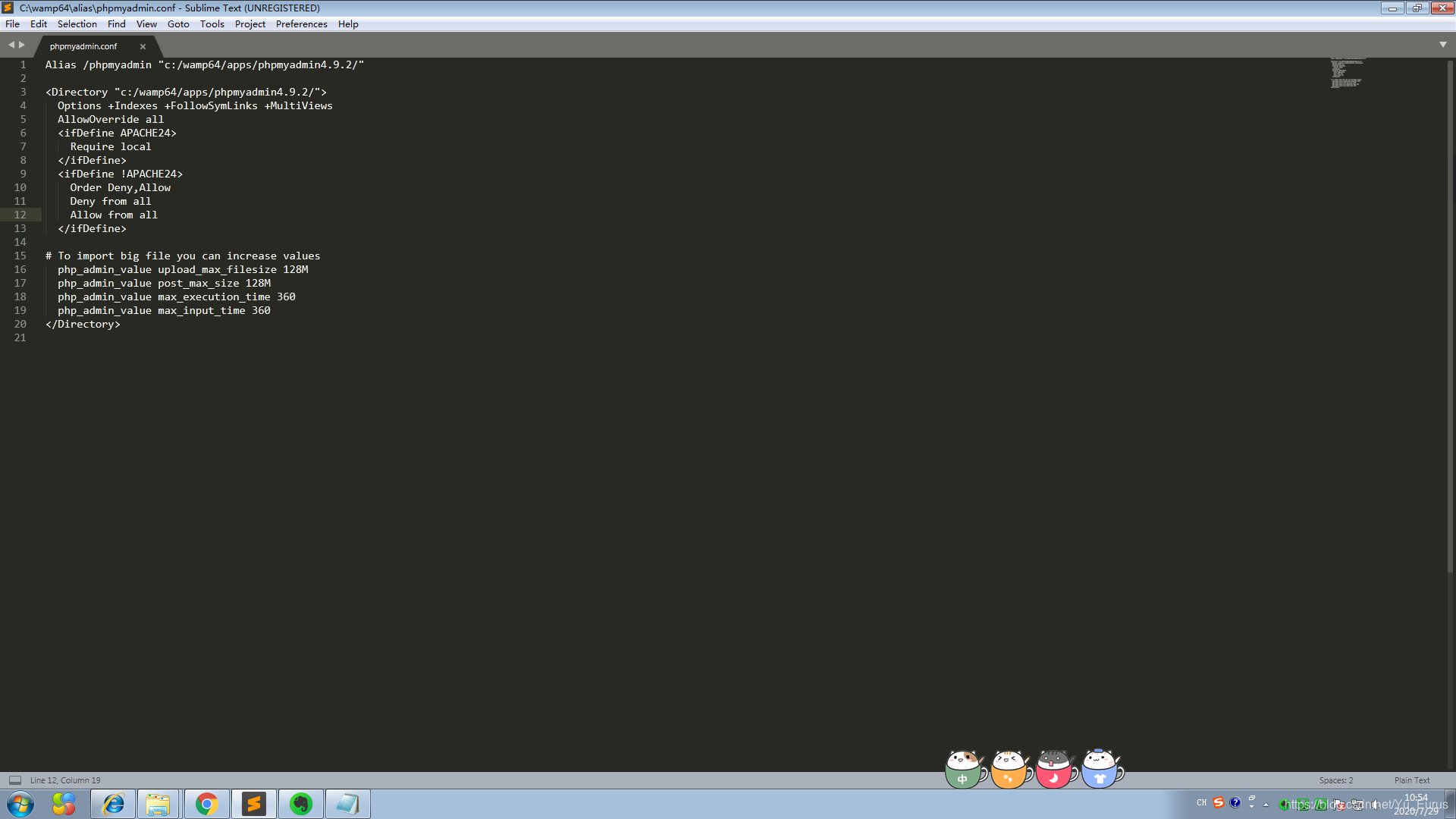Click the vertical editor scrollbar
The width and height of the screenshot is (1456, 819).
pyautogui.click(x=1450, y=315)
